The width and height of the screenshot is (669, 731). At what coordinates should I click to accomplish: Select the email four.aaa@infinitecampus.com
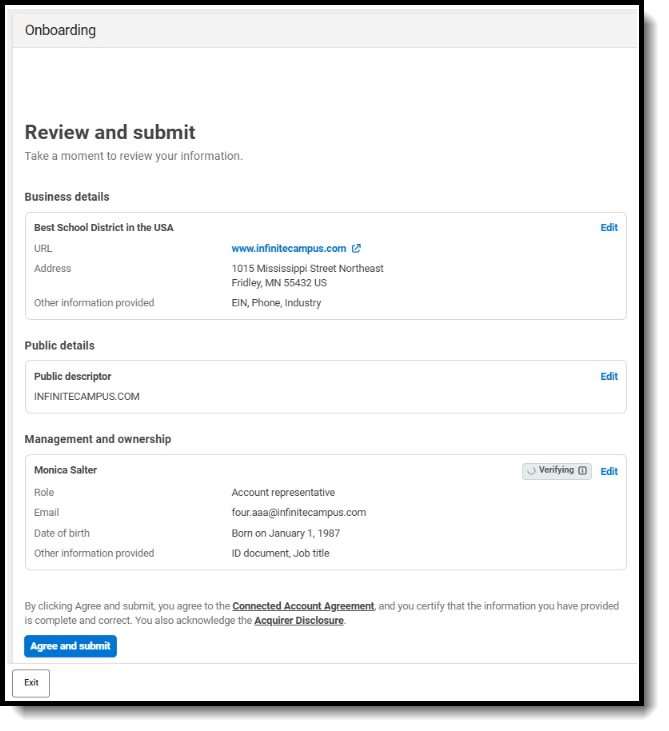click(299, 513)
